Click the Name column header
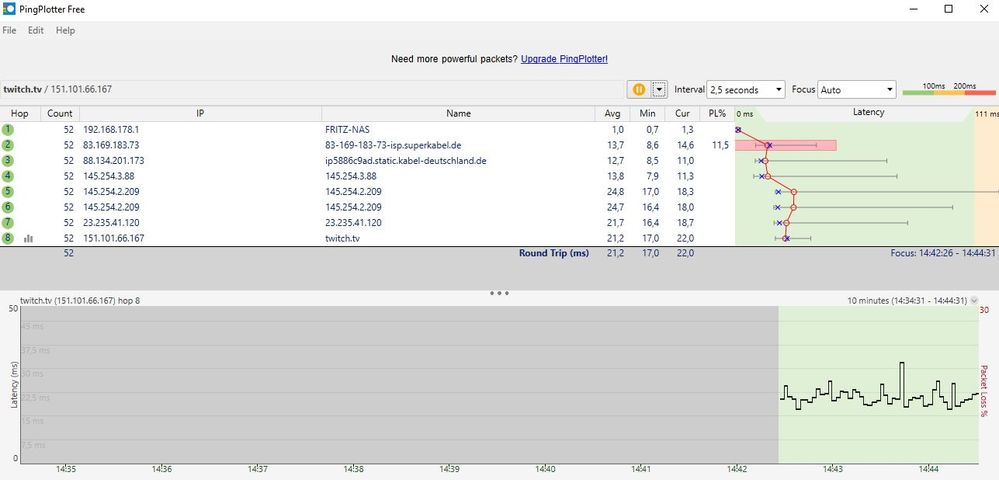The height and width of the screenshot is (480, 999). [459, 113]
